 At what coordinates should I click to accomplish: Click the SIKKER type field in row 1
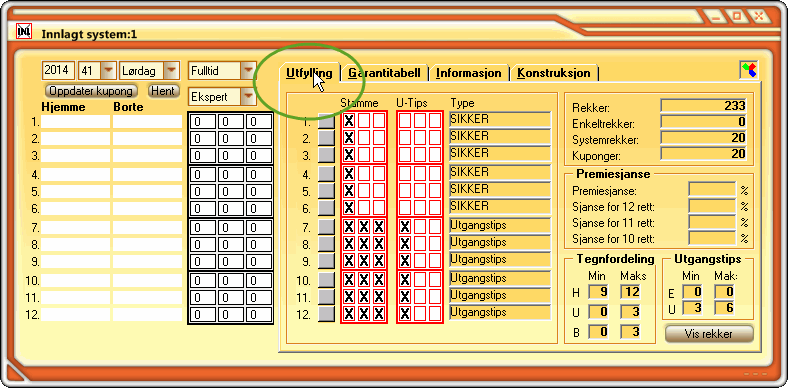click(500, 120)
